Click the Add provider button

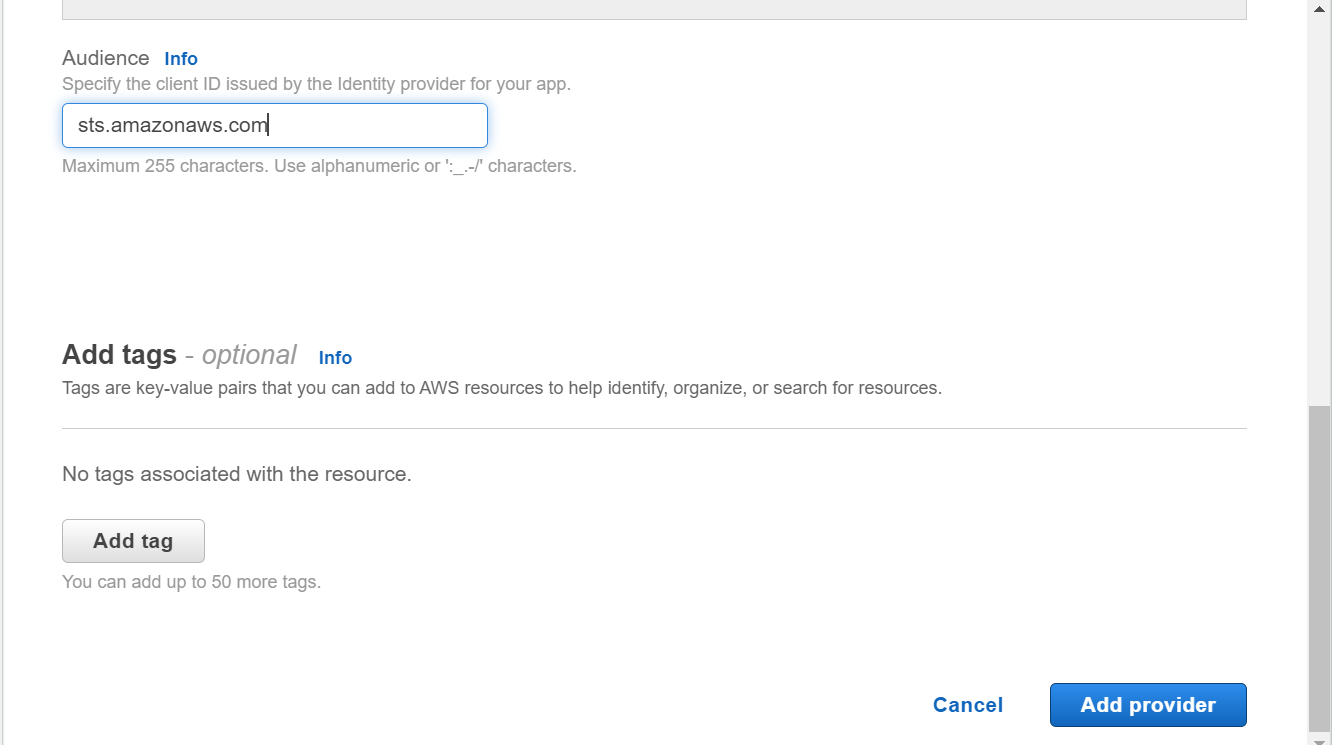(1148, 705)
